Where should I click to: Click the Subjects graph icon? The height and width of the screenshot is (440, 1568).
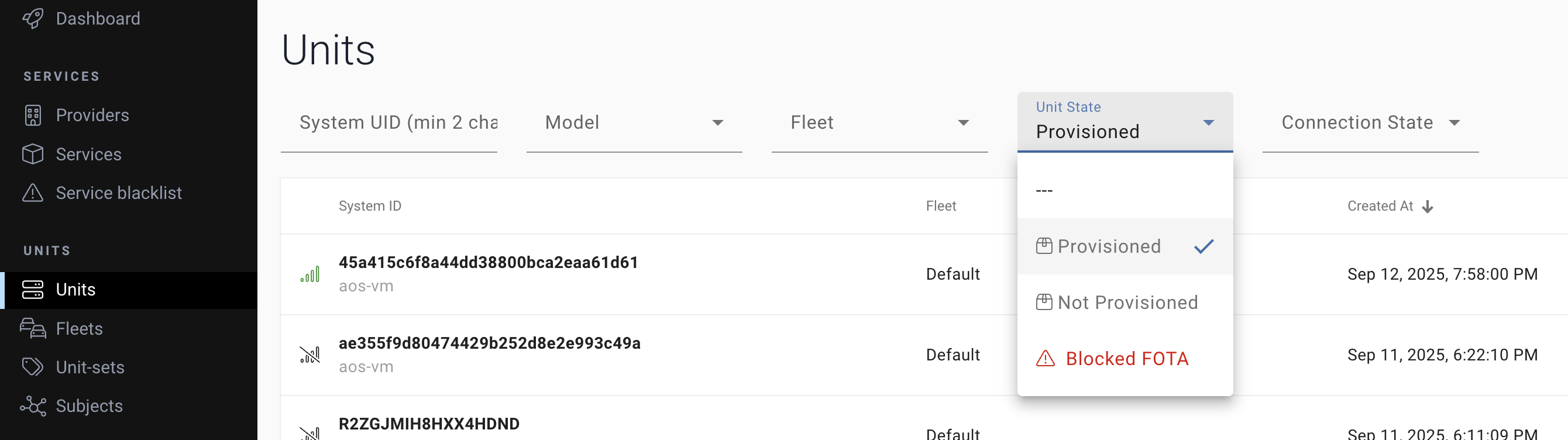coord(33,406)
